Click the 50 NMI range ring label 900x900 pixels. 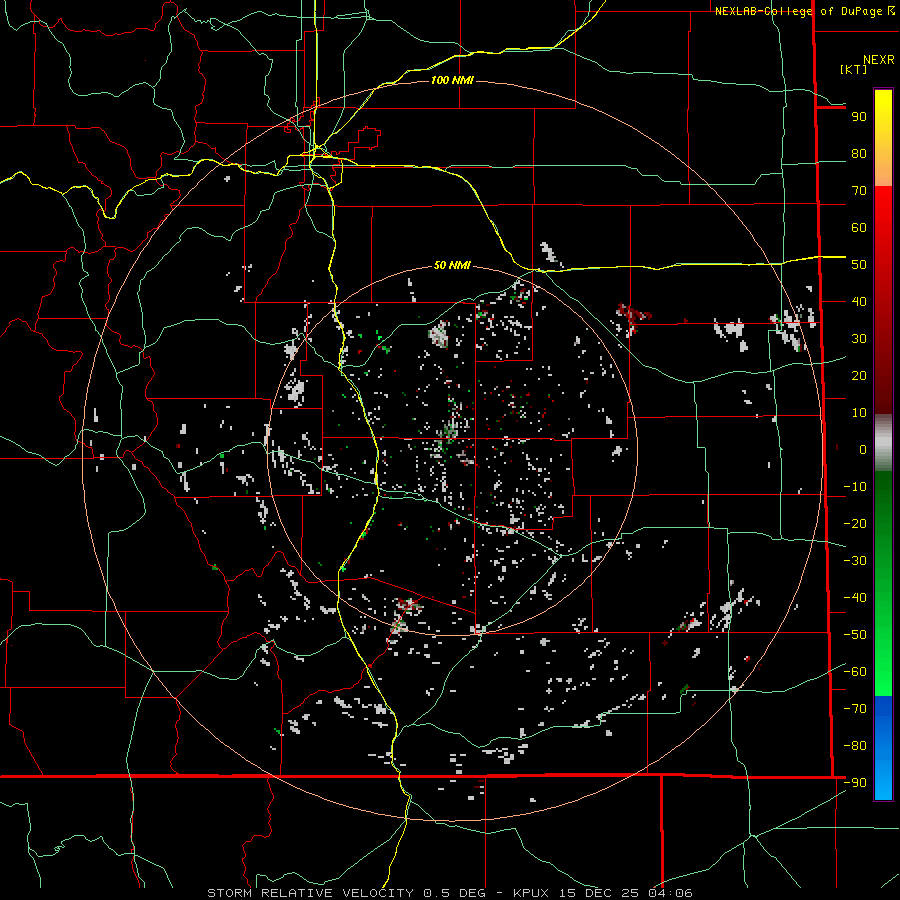tap(452, 265)
